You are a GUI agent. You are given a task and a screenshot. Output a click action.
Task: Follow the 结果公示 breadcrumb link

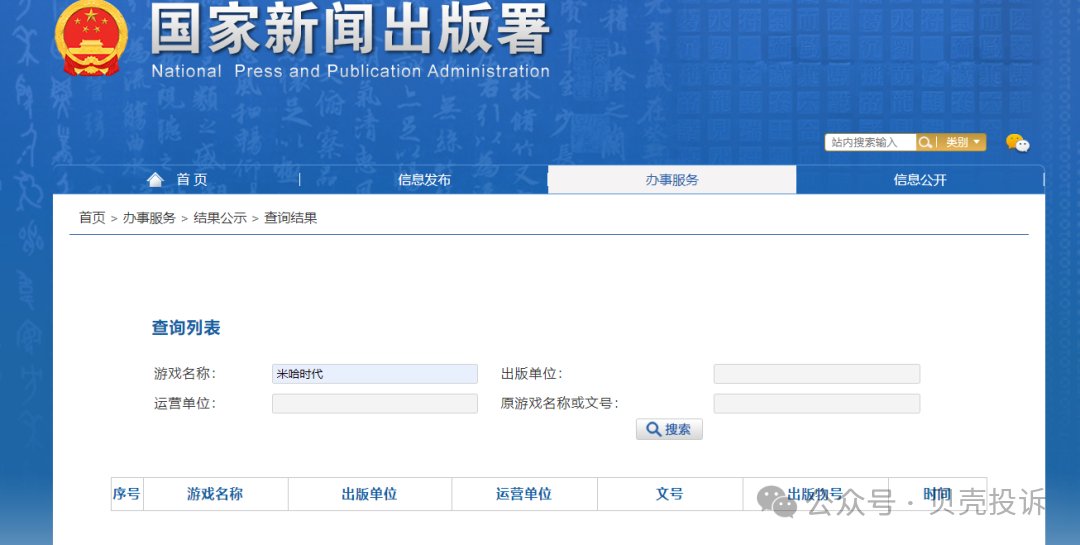220,218
